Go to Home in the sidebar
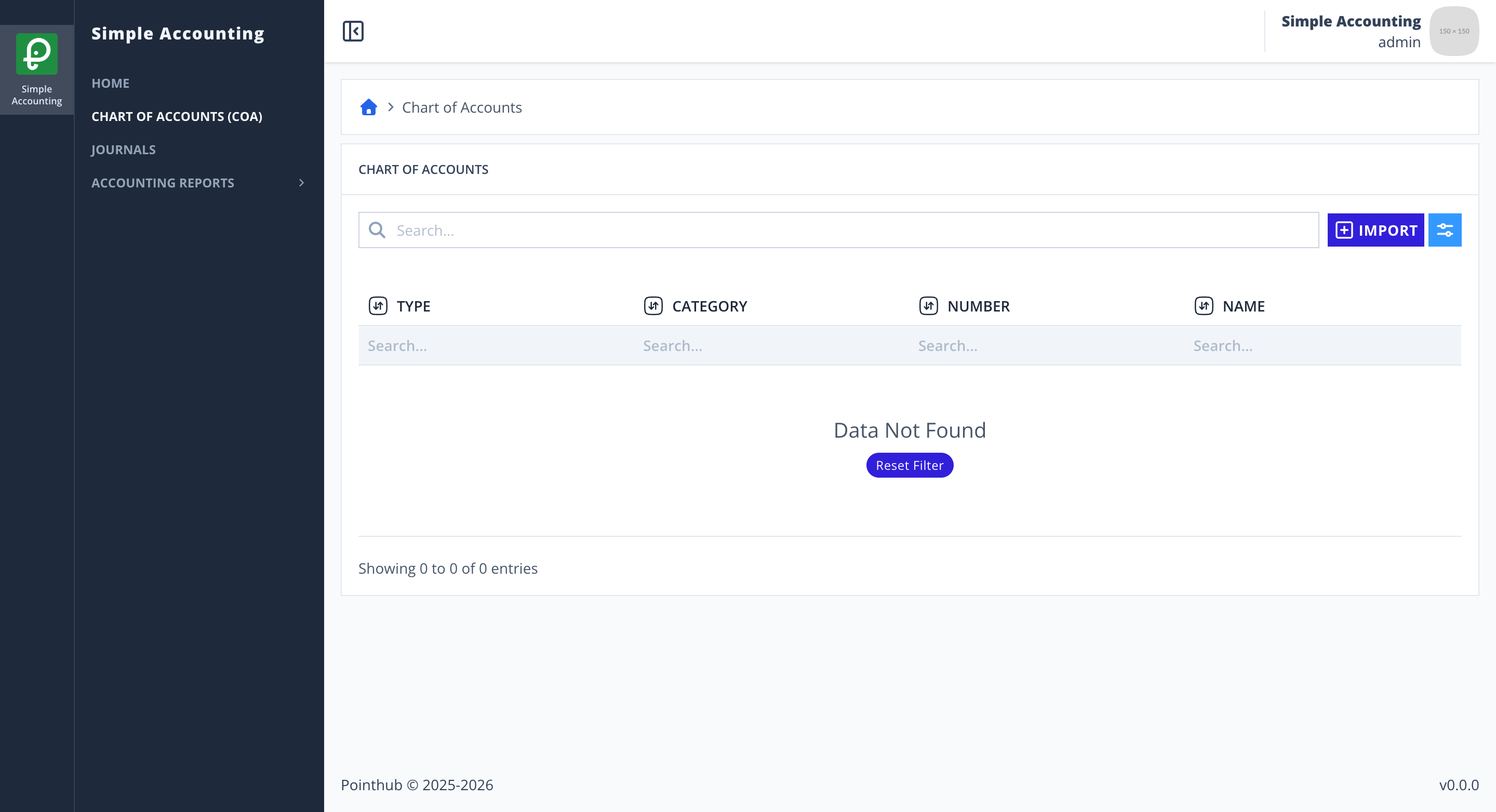 [110, 83]
